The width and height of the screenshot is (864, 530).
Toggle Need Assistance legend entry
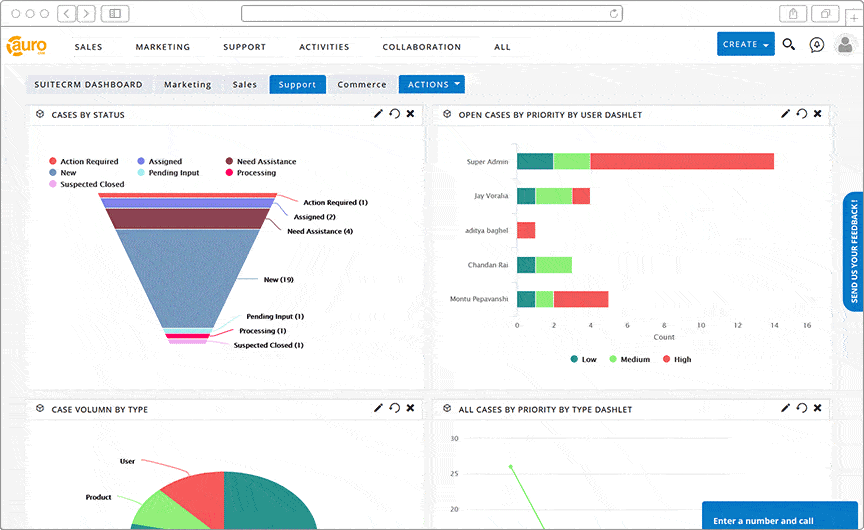click(x=261, y=161)
